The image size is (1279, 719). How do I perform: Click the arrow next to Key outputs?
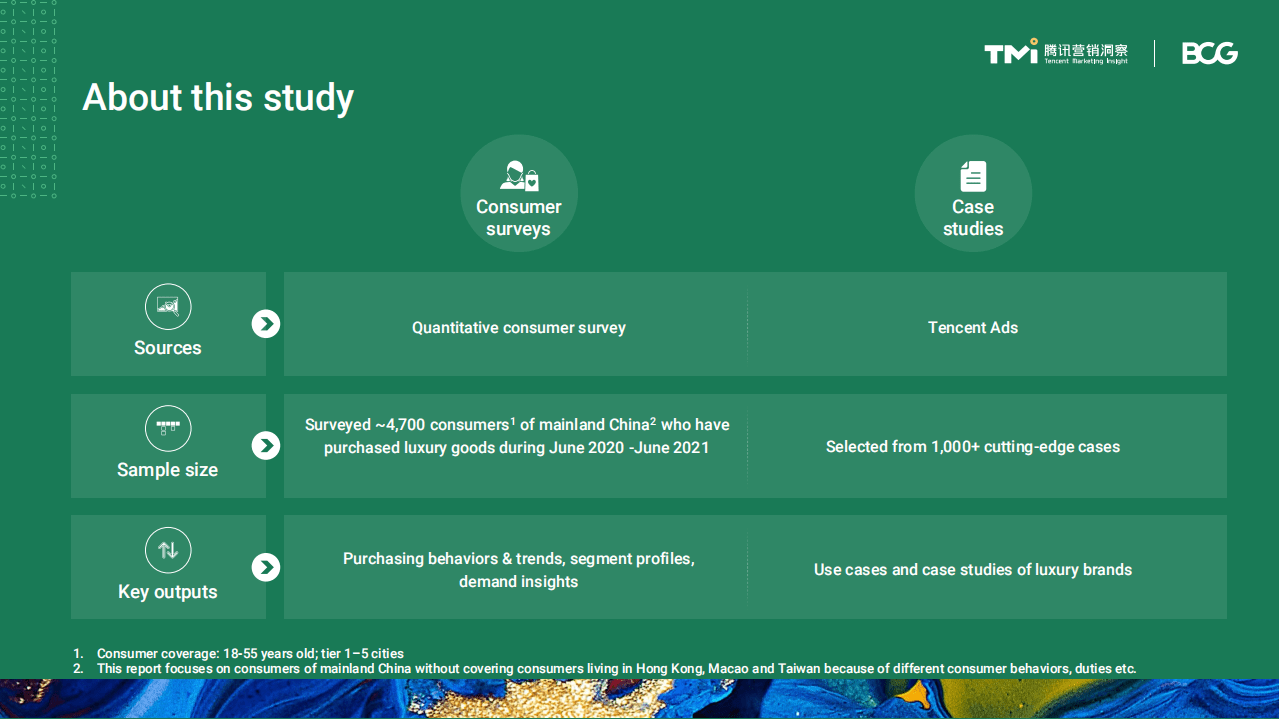(x=265, y=567)
